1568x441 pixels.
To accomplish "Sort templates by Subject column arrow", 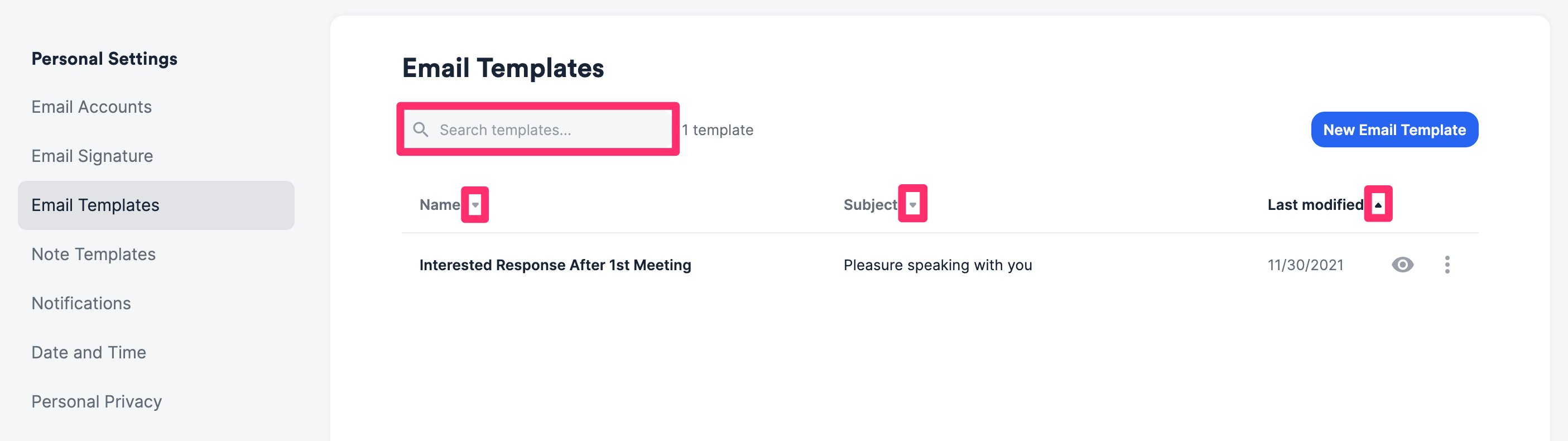I will point(913,205).
